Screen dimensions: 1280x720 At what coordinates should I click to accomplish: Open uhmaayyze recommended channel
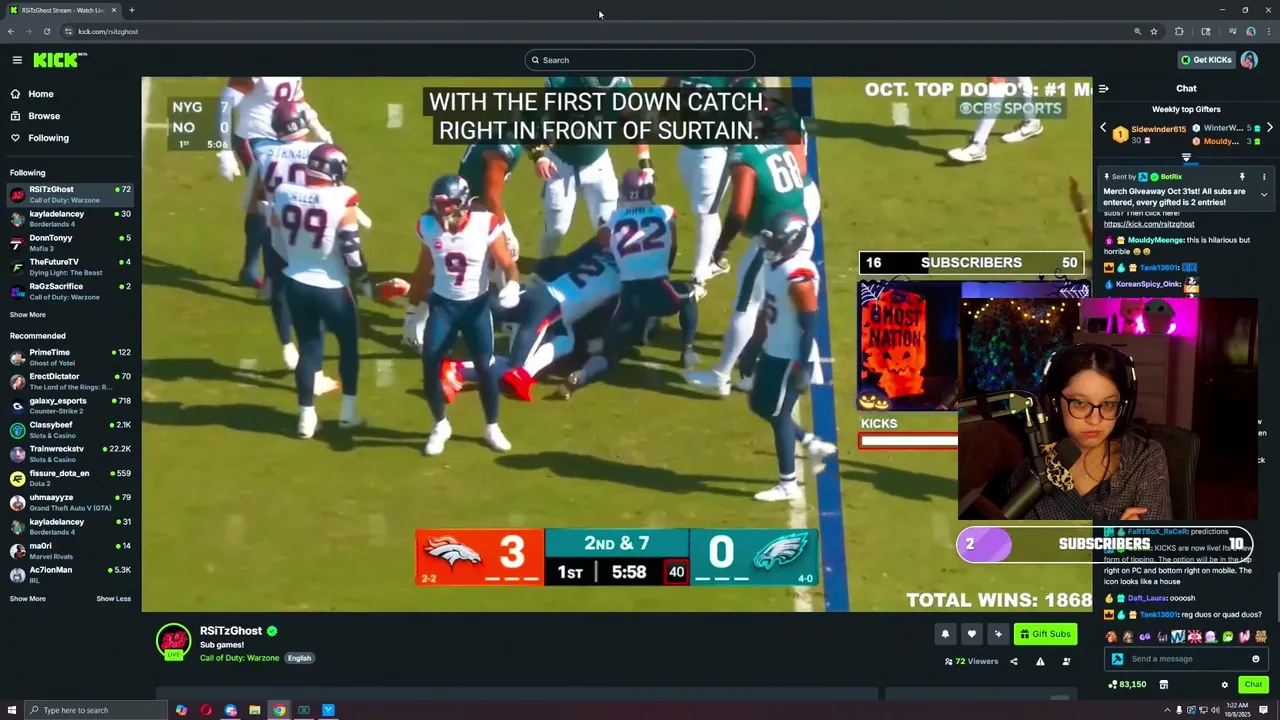pos(70,502)
